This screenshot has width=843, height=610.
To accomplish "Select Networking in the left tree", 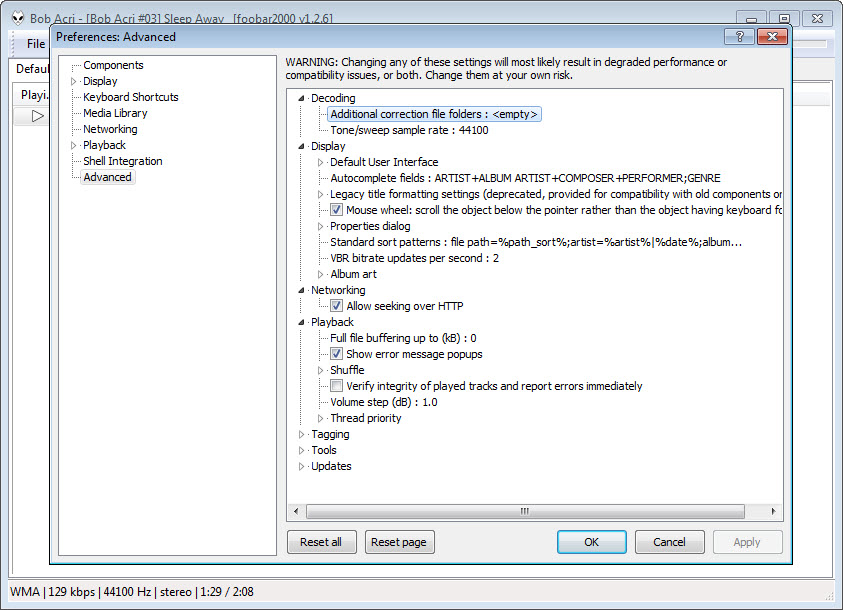I will click(110, 129).
